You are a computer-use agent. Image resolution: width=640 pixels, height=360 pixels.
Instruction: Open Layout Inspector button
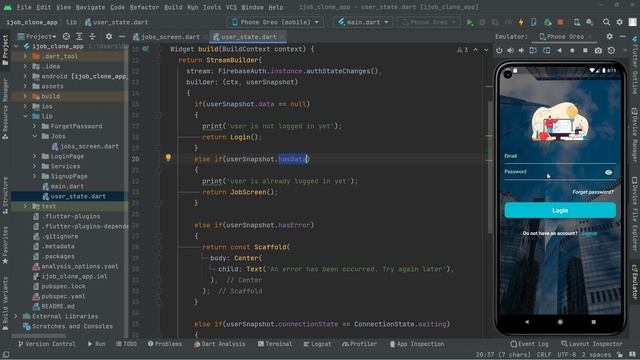click(592, 344)
